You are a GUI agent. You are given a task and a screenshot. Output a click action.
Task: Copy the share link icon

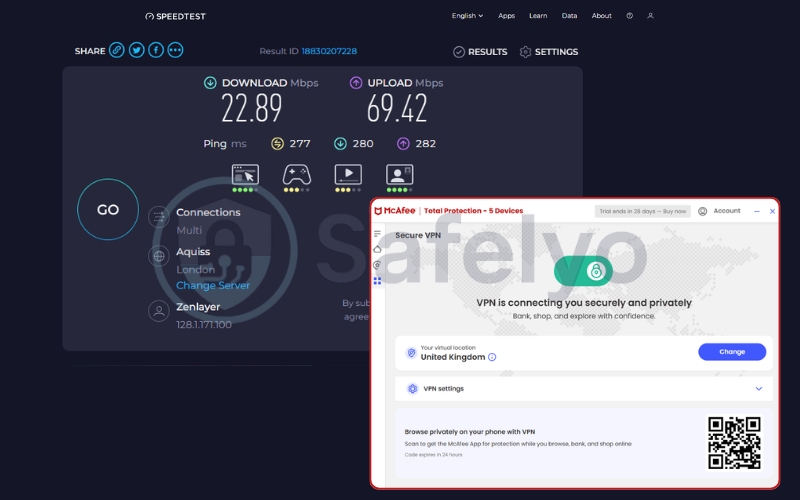pyautogui.click(x=117, y=50)
